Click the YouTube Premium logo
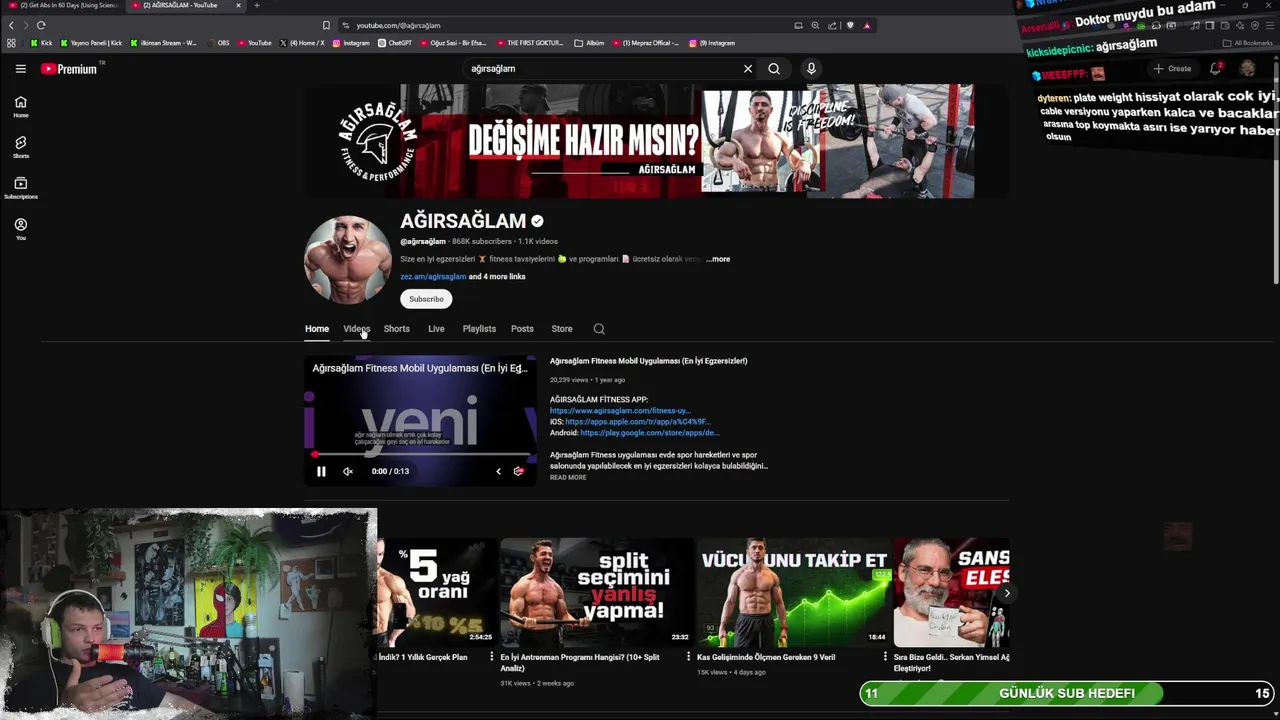1280x720 pixels. [69, 69]
